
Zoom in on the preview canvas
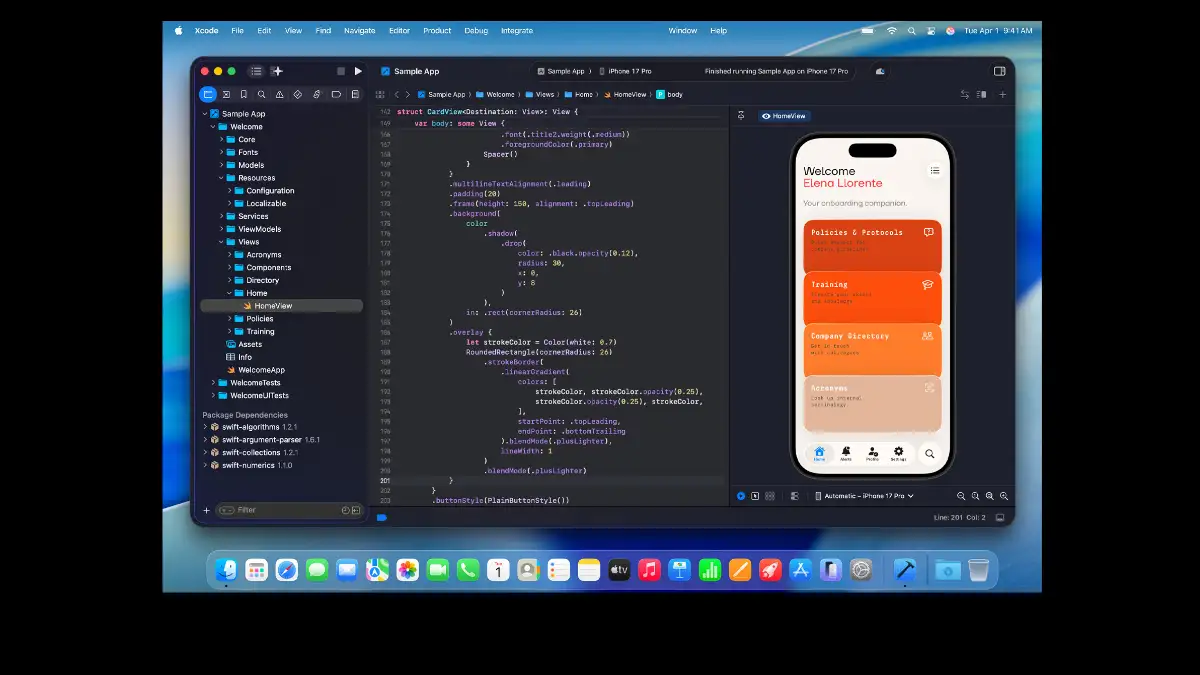[x=990, y=496]
